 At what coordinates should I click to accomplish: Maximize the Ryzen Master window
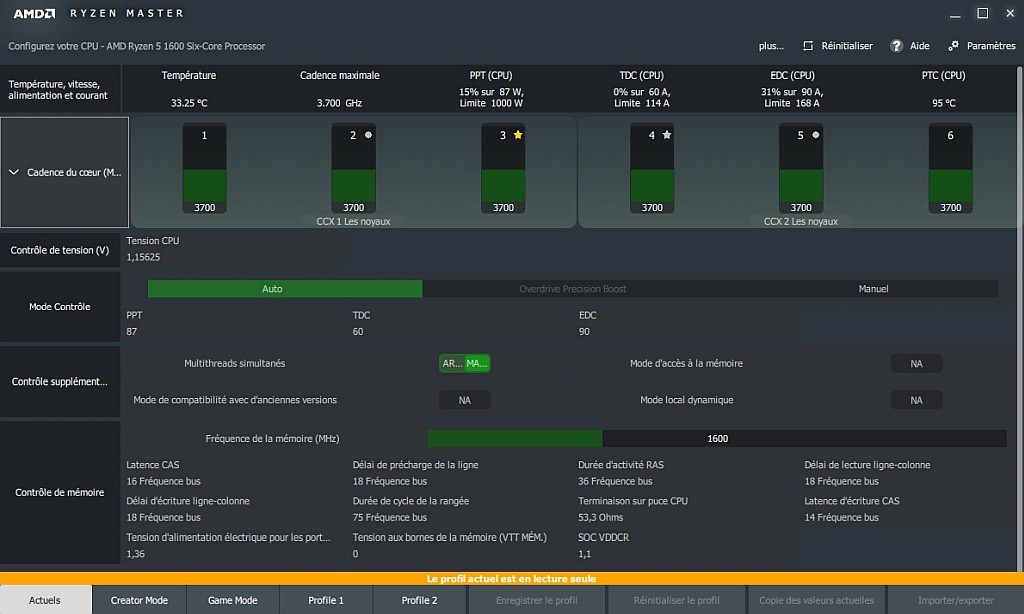pyautogui.click(x=982, y=13)
